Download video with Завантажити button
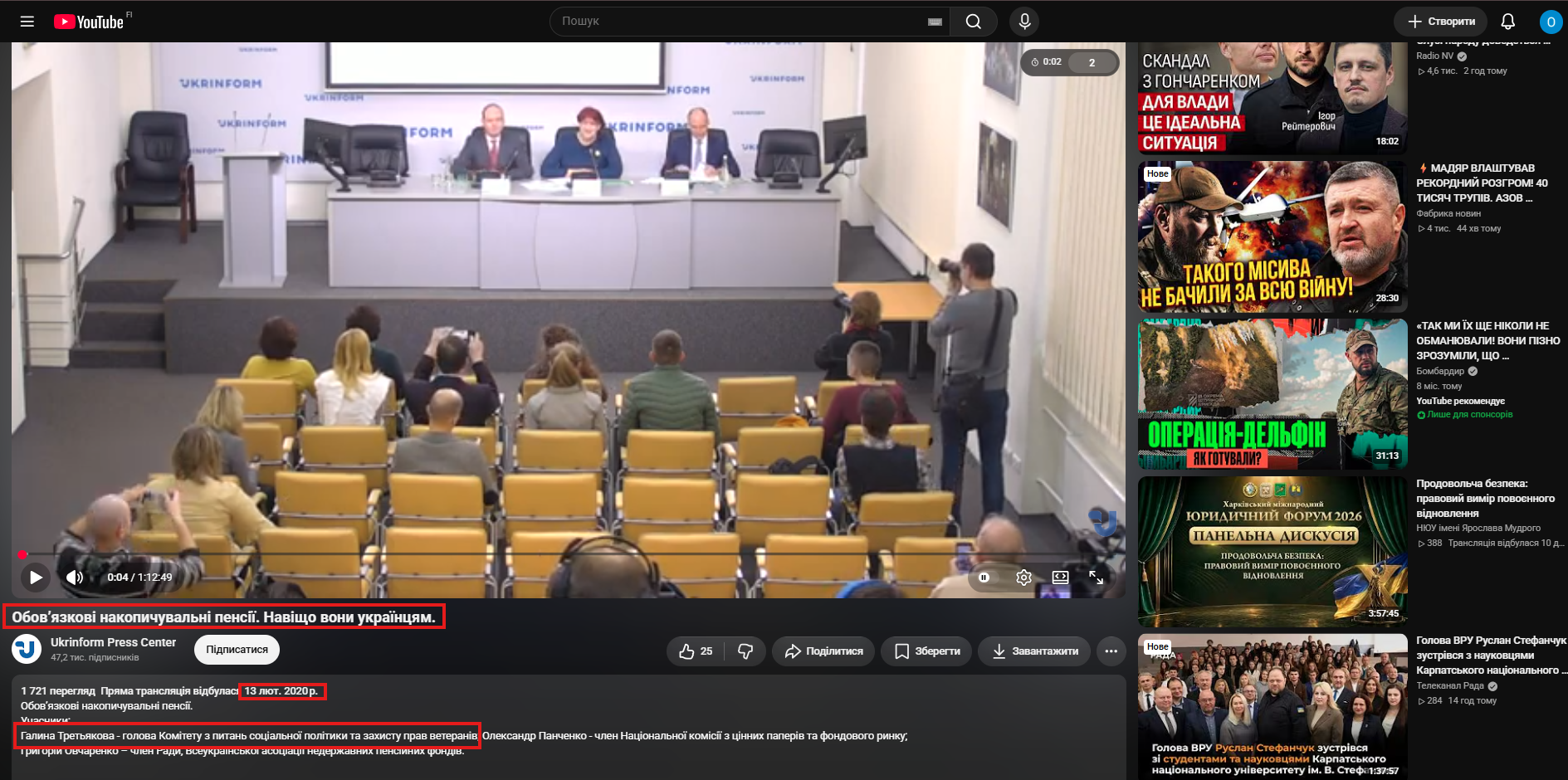Image resolution: width=1568 pixels, height=780 pixels. click(1033, 651)
